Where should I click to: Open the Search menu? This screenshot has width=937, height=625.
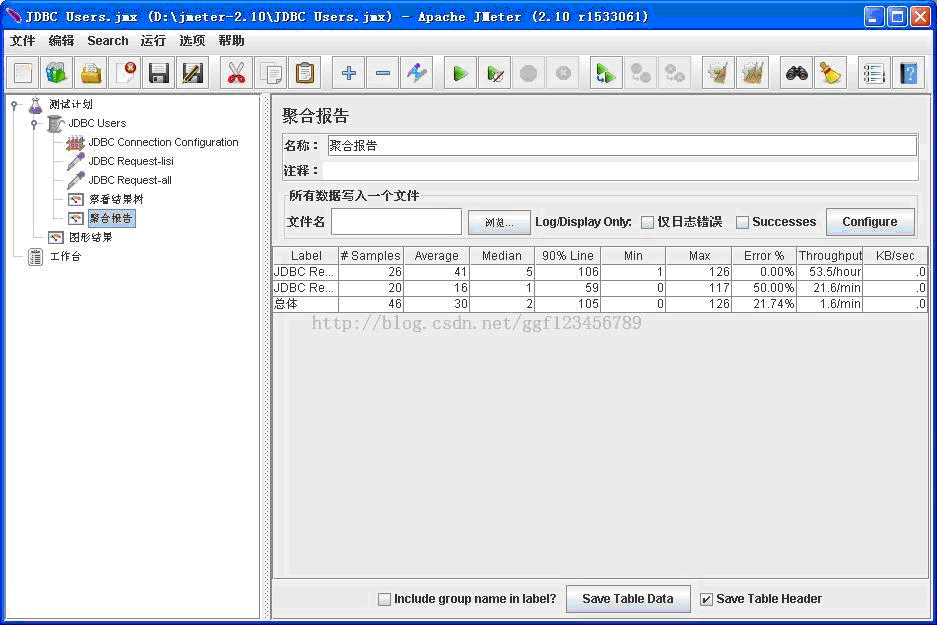pos(108,41)
